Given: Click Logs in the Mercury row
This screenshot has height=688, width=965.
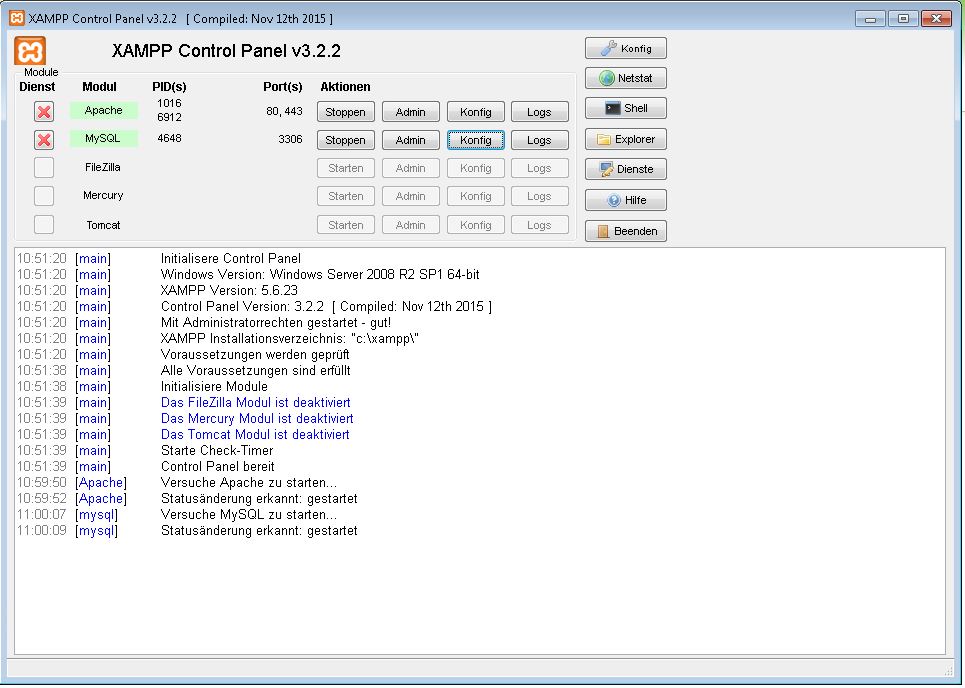Looking at the screenshot, I should pos(539,196).
